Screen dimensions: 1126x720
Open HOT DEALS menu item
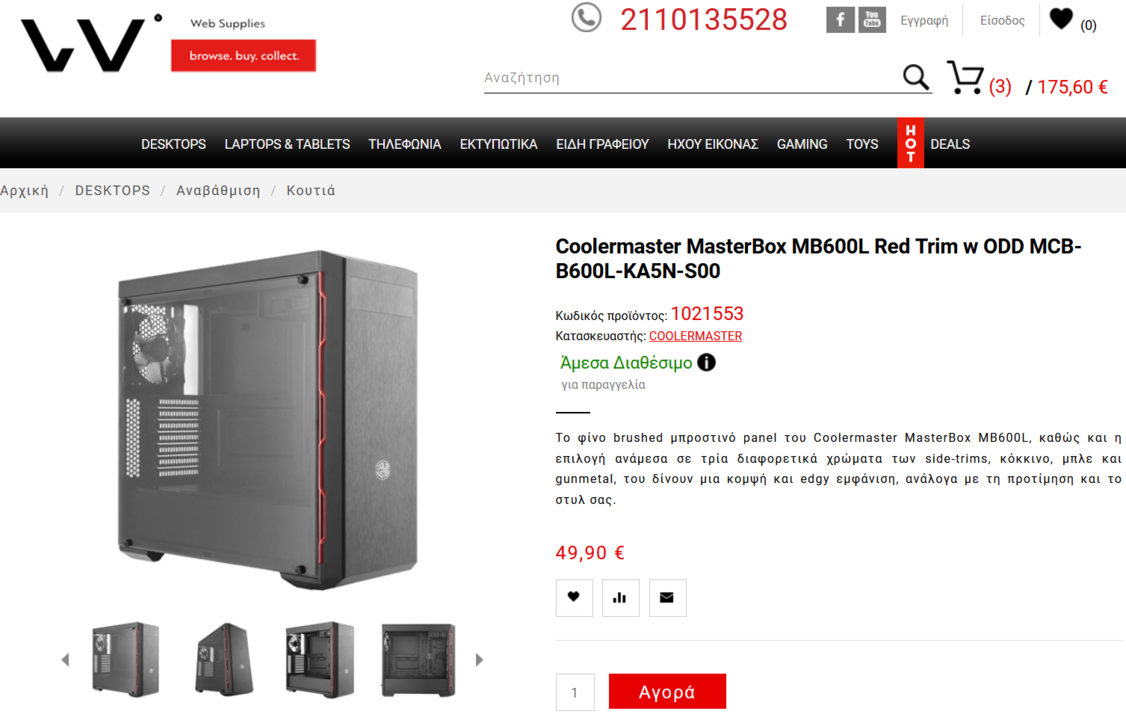[934, 144]
